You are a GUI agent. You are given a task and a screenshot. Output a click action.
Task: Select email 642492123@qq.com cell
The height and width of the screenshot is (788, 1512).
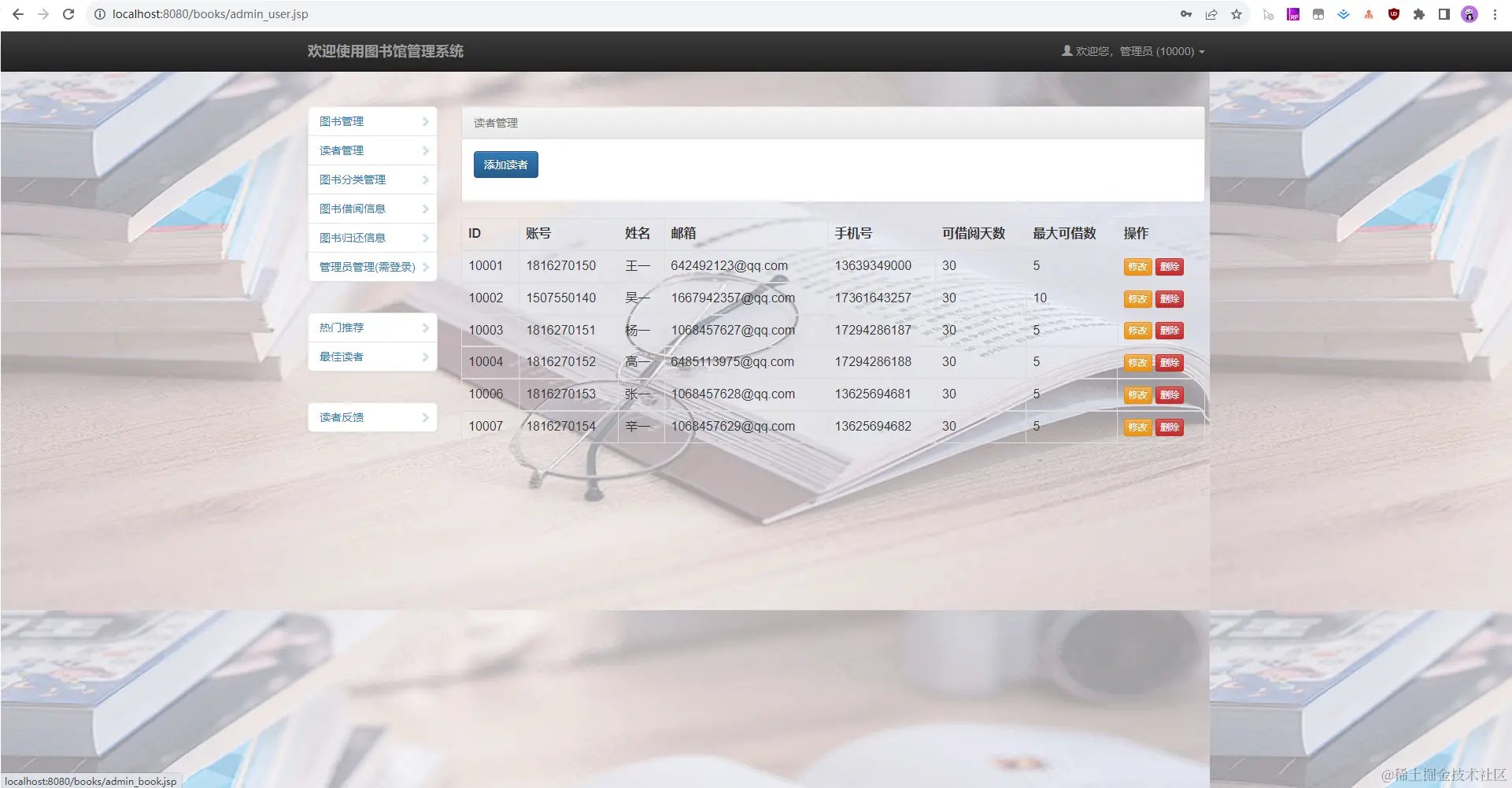point(729,266)
